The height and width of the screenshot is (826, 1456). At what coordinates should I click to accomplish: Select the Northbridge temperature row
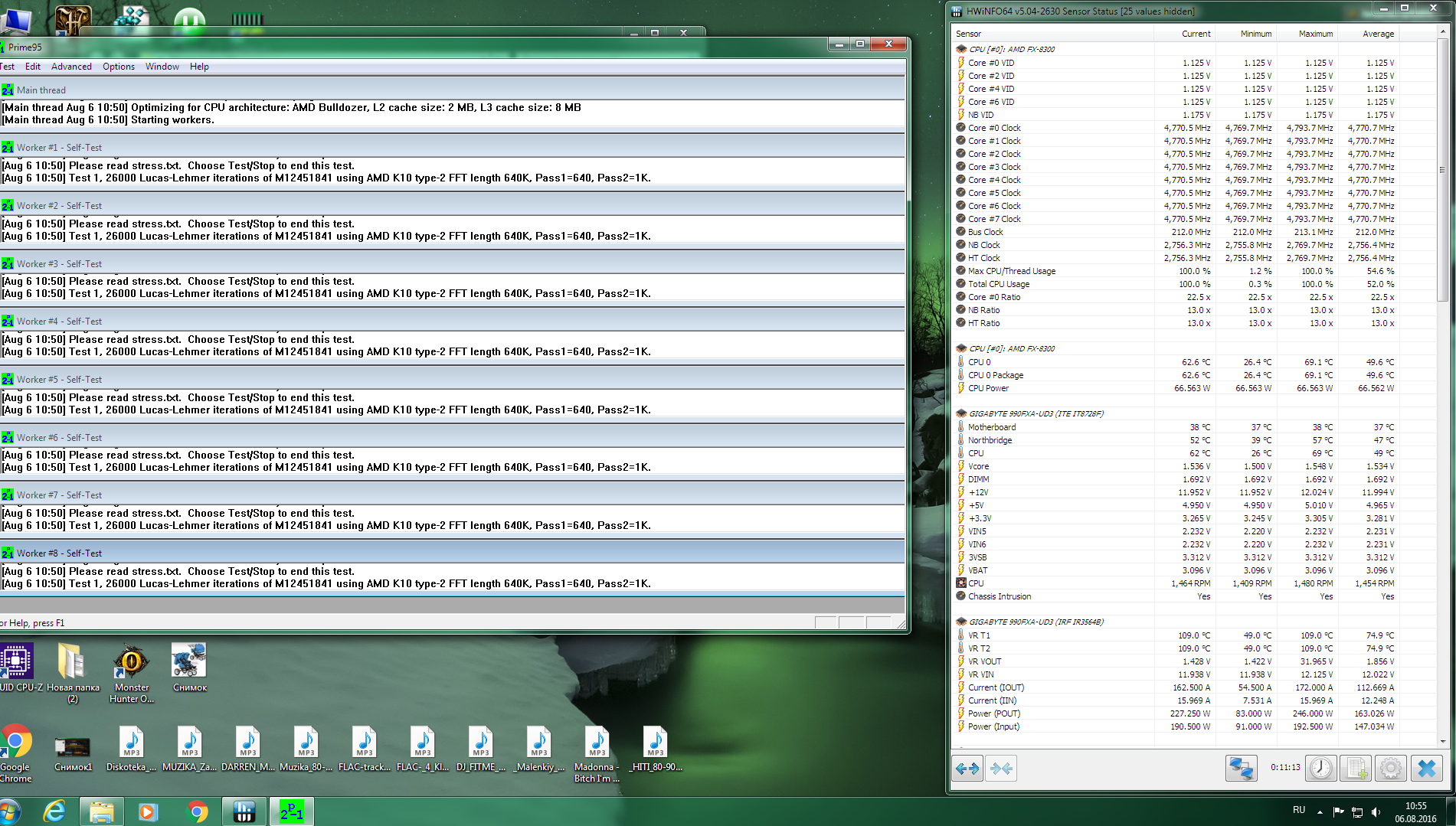1176,440
